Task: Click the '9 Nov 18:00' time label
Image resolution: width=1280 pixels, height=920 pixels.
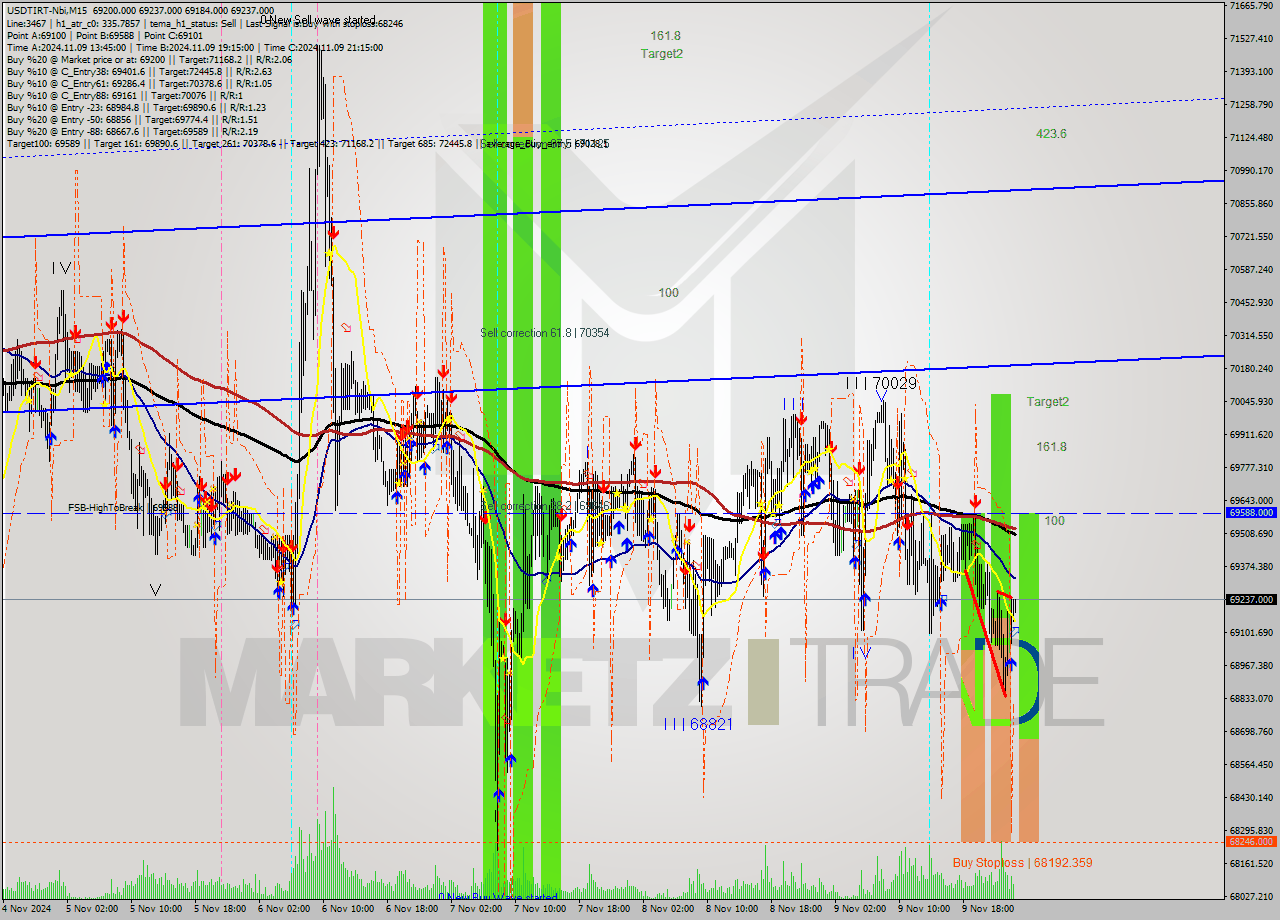Action: (988, 910)
